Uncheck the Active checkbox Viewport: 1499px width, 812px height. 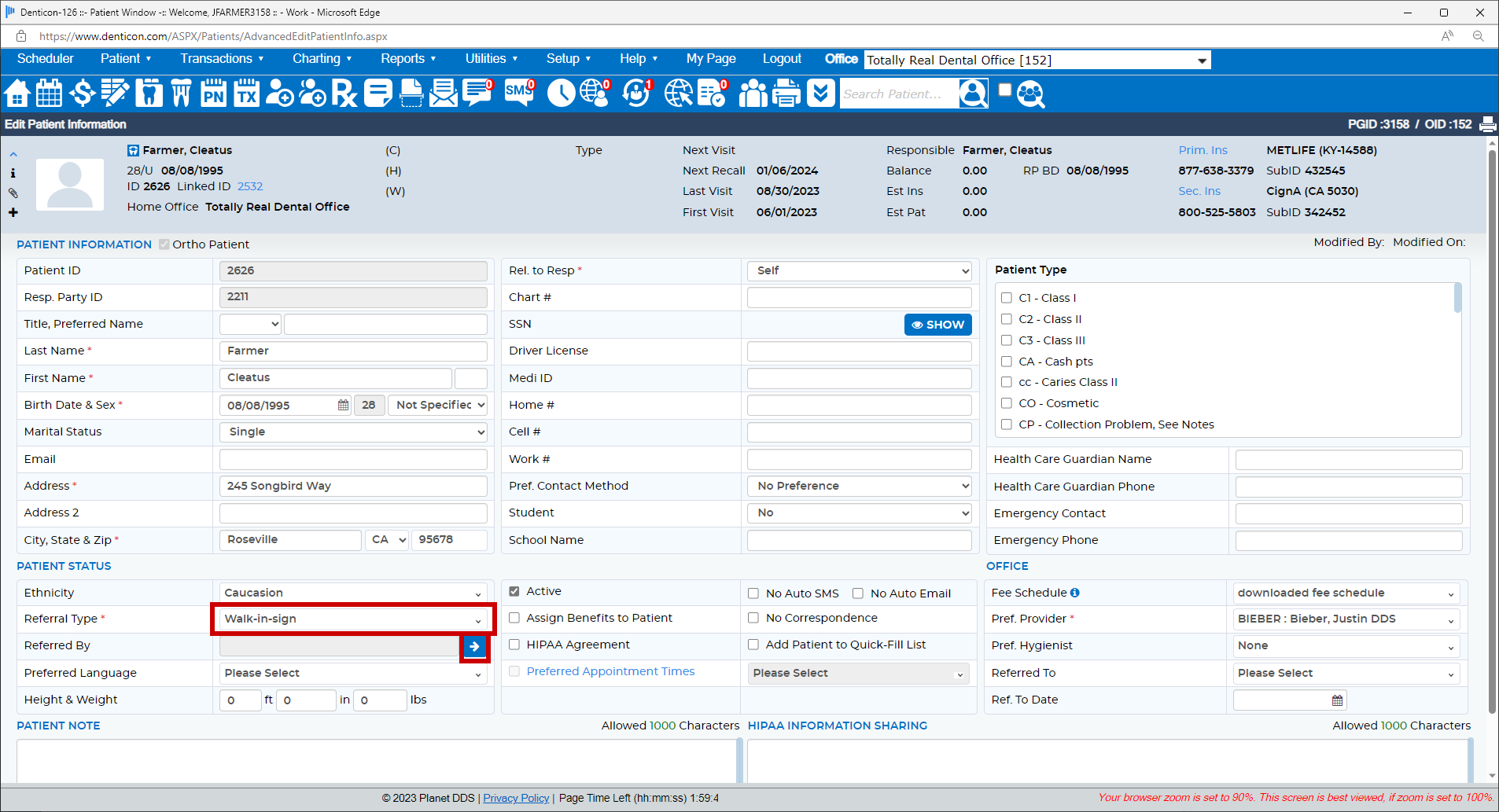tap(514, 591)
